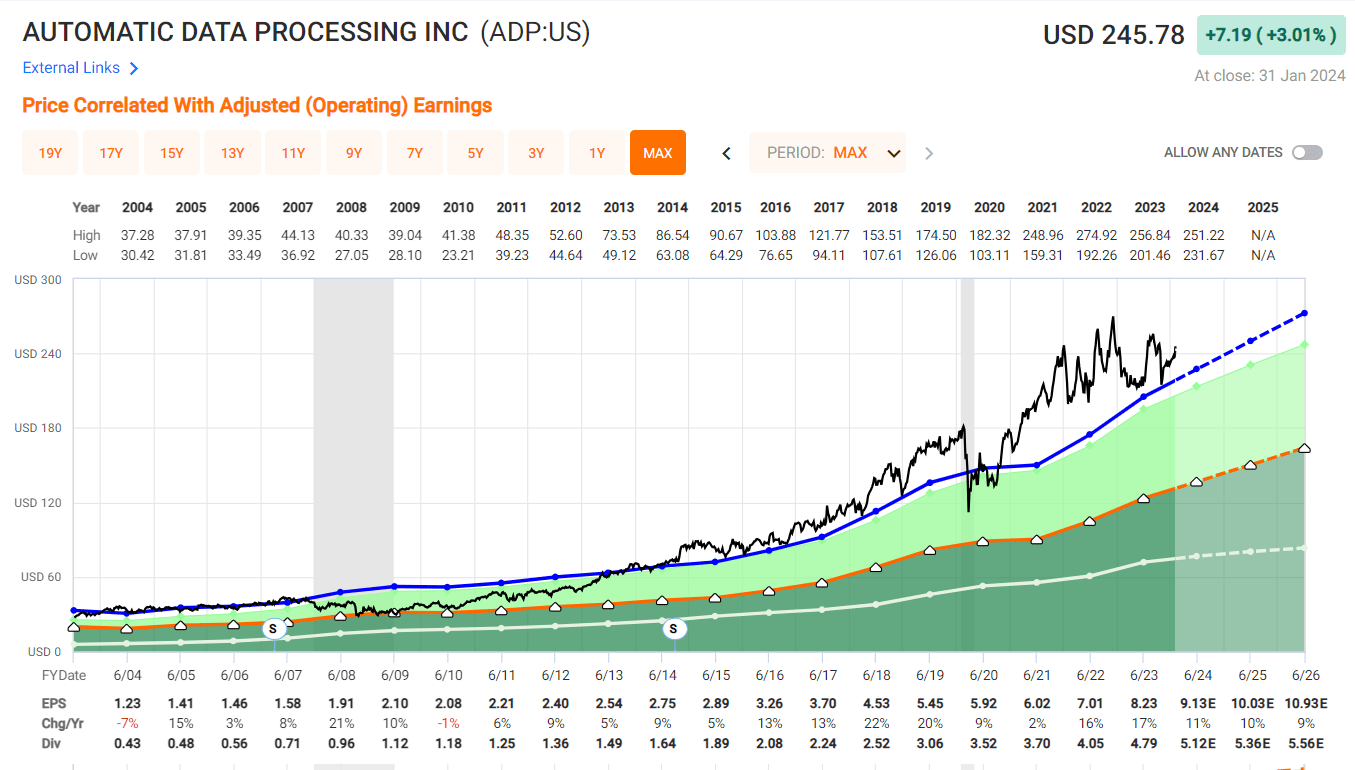Click the S split marker near 6/14
This screenshot has height=770, width=1355.
point(674,629)
